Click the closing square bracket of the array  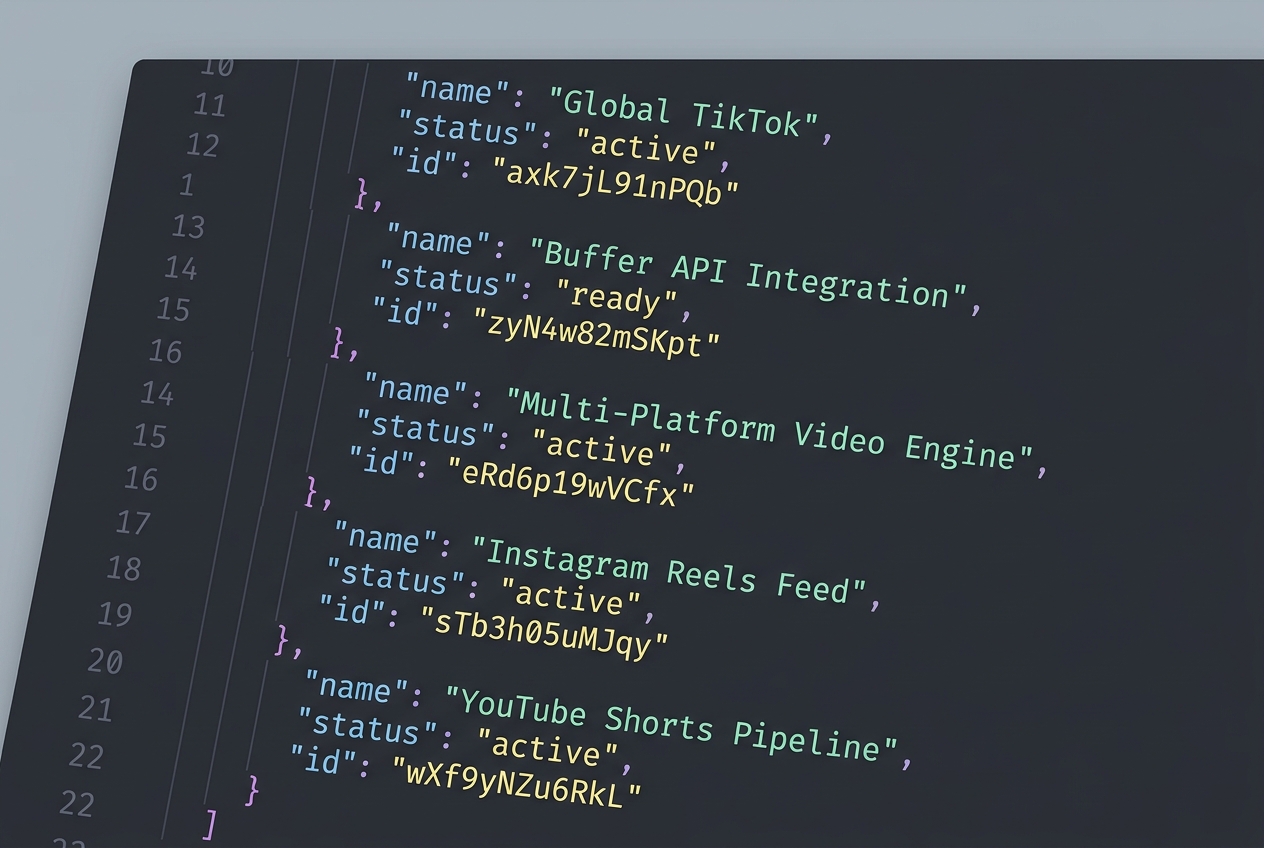(x=210, y=824)
